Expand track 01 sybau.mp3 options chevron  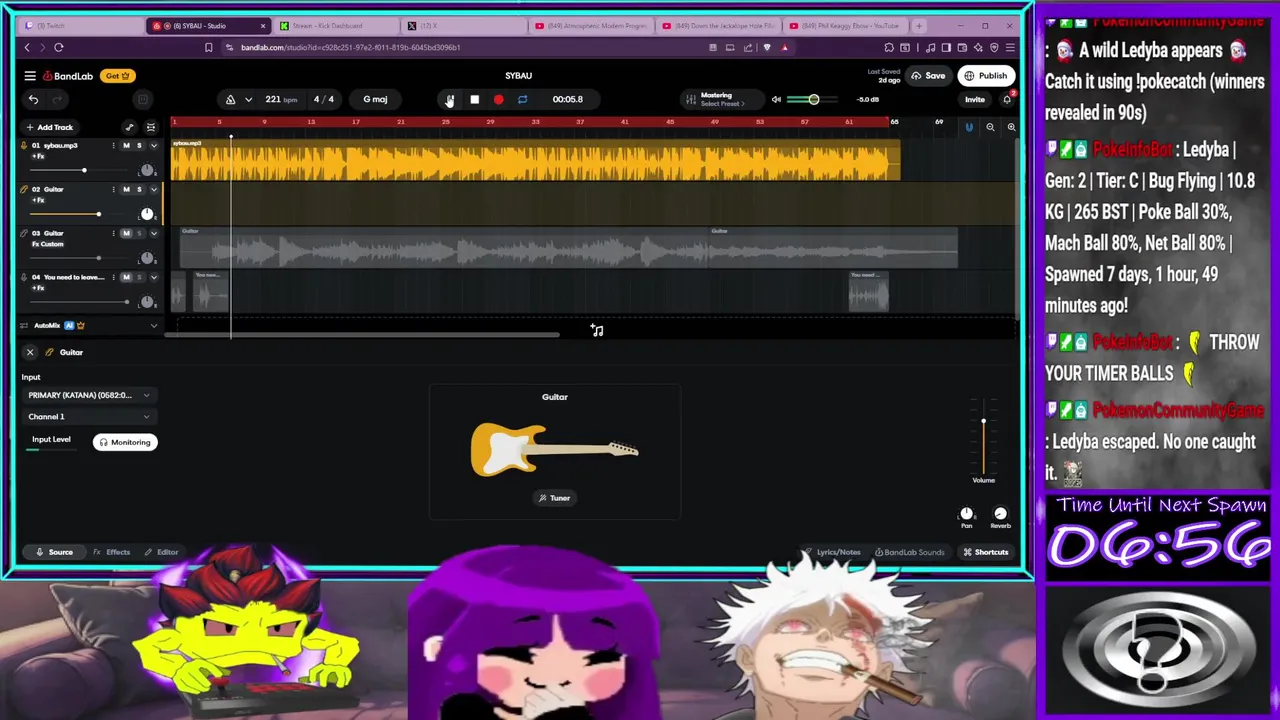(x=153, y=146)
